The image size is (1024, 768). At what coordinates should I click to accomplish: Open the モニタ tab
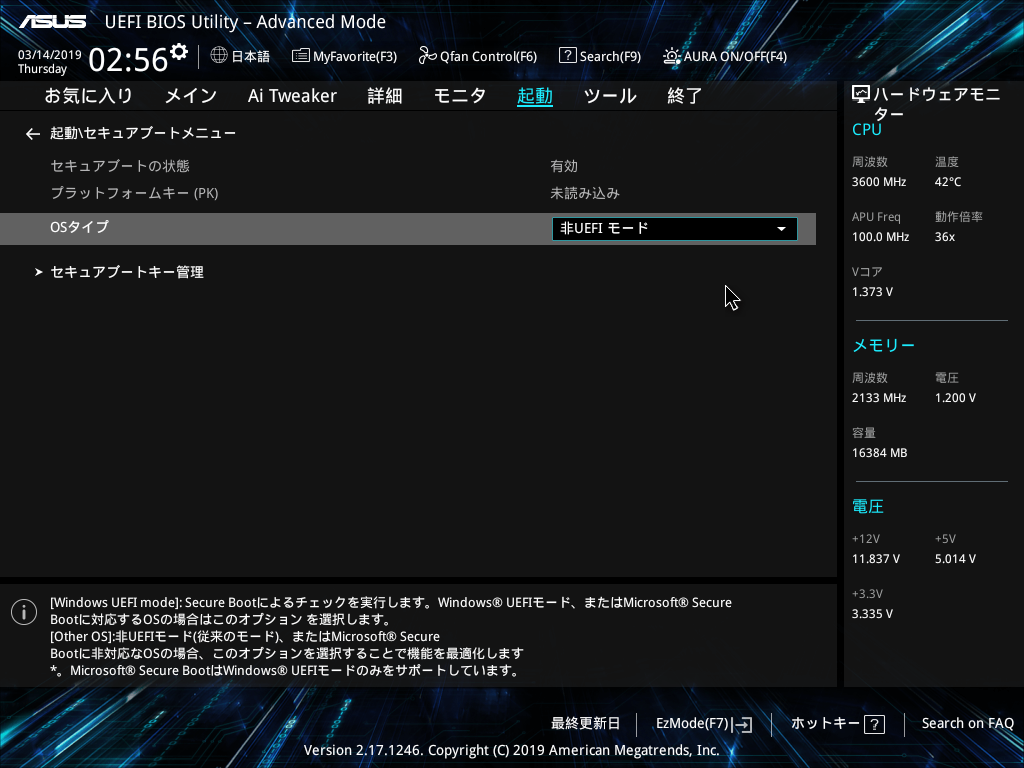[460, 96]
